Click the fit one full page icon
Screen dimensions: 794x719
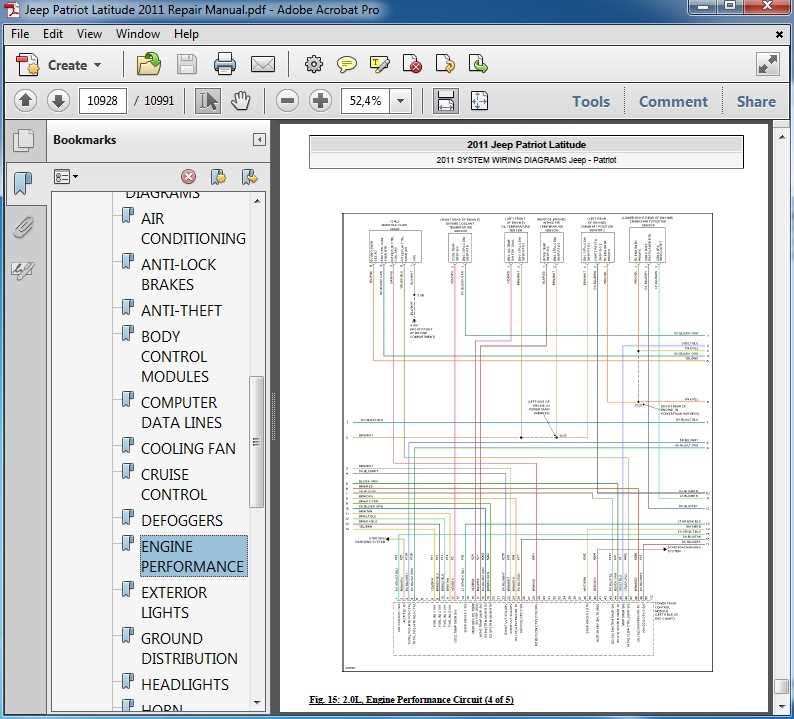click(x=479, y=101)
